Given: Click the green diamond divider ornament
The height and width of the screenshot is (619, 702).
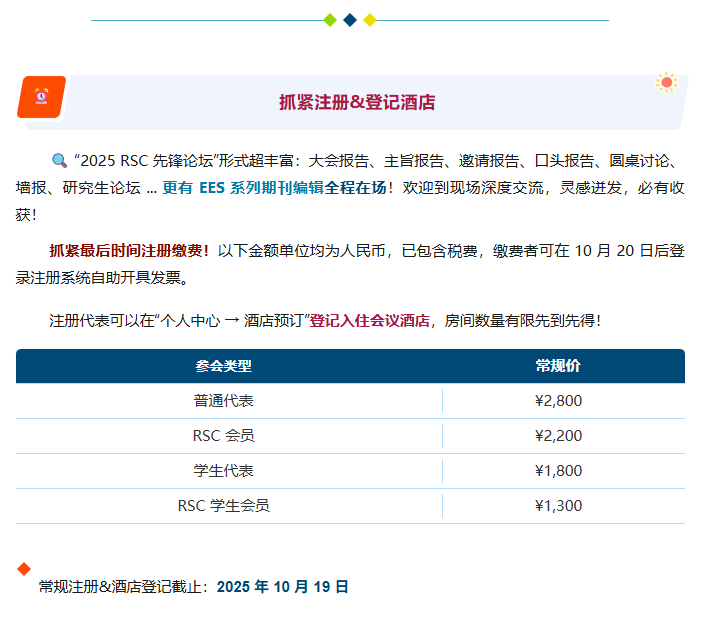Looking at the screenshot, I should pos(330,20).
